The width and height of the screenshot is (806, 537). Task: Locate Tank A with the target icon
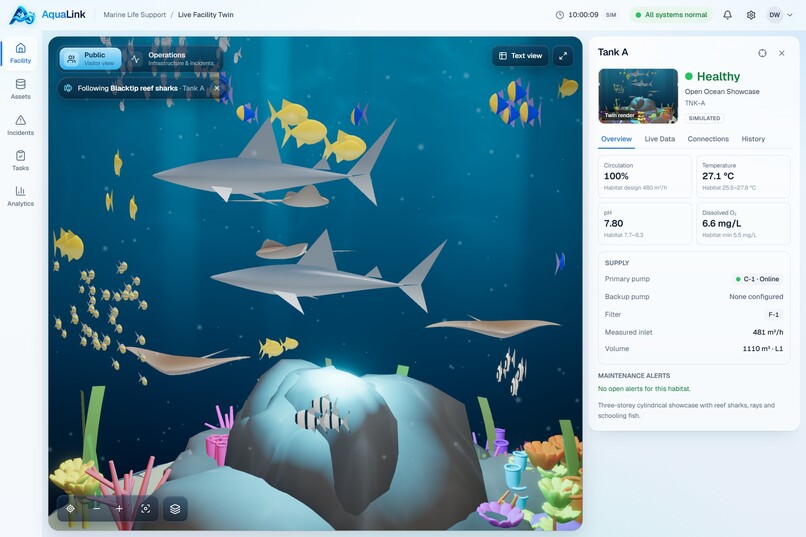coord(762,53)
